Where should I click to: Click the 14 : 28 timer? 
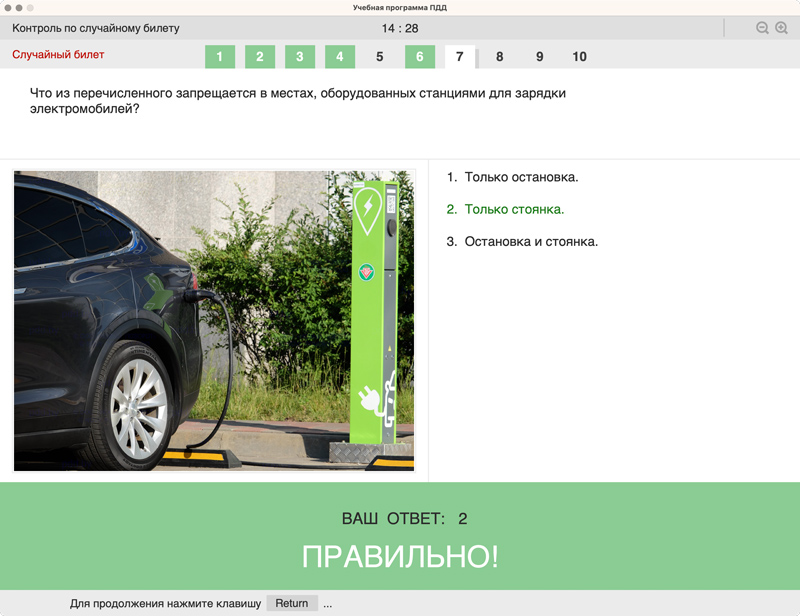pyautogui.click(x=400, y=29)
